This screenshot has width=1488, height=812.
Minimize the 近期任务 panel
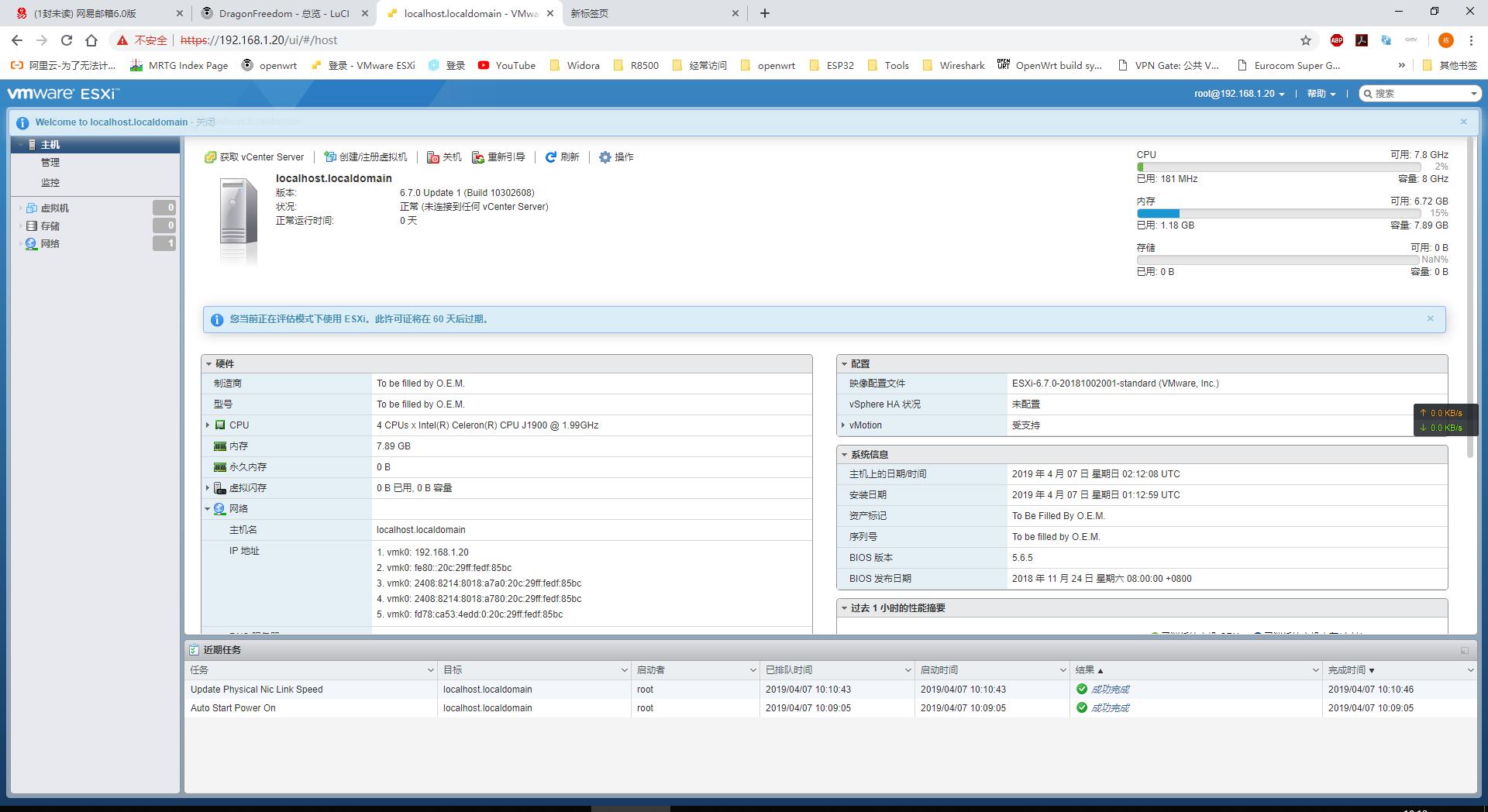1465,651
